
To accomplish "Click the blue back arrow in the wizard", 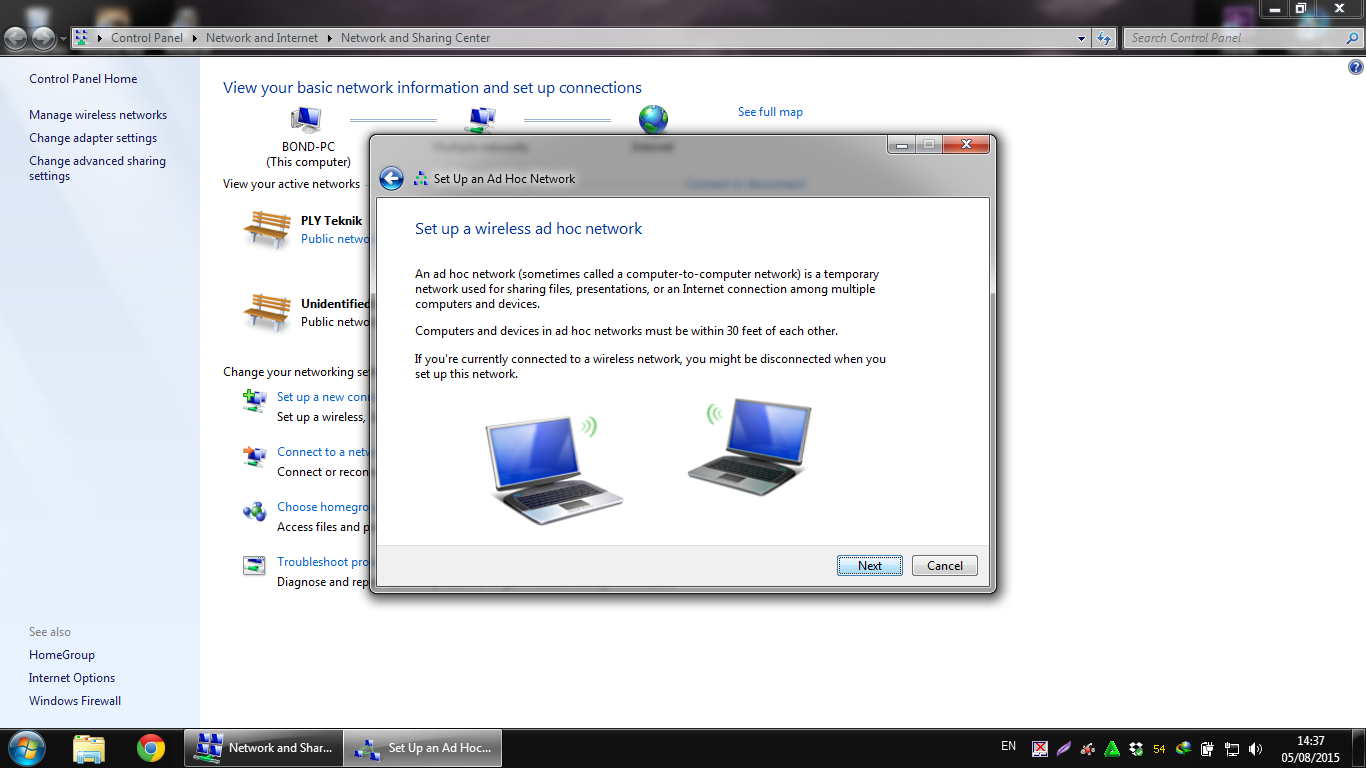I will (391, 179).
